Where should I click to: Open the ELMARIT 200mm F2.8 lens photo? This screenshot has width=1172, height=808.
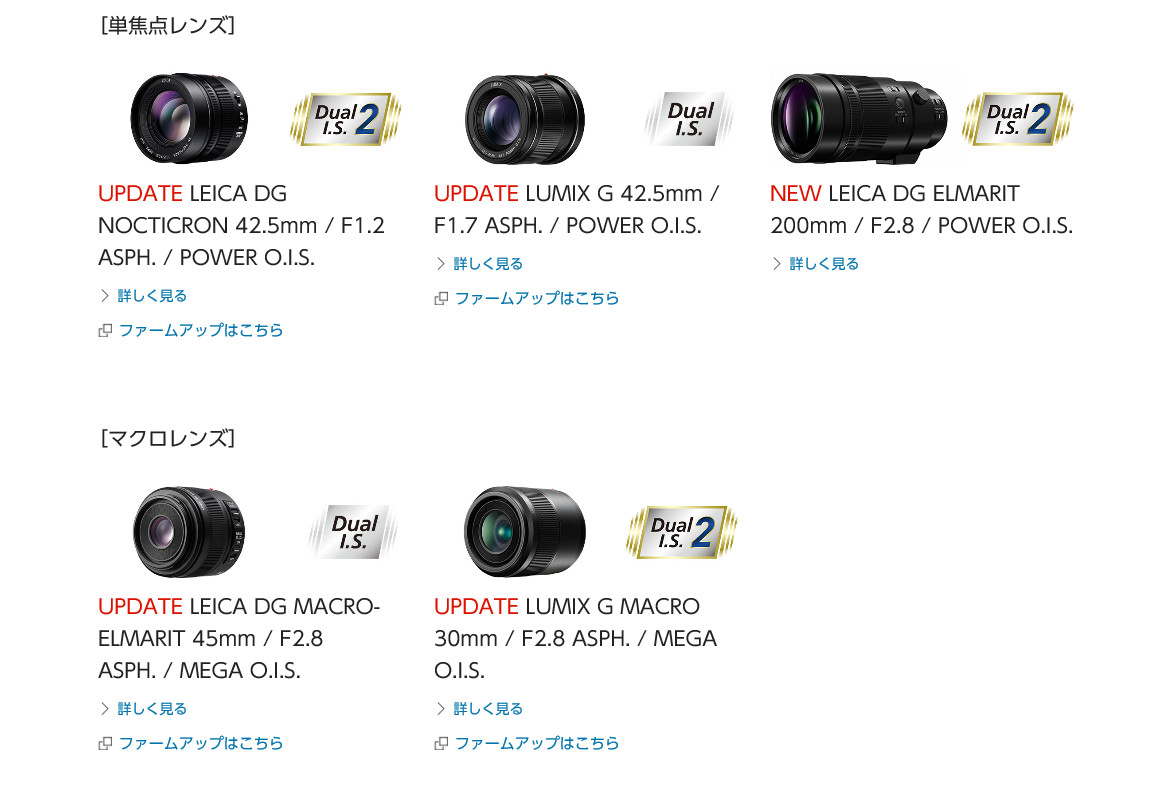click(860, 118)
